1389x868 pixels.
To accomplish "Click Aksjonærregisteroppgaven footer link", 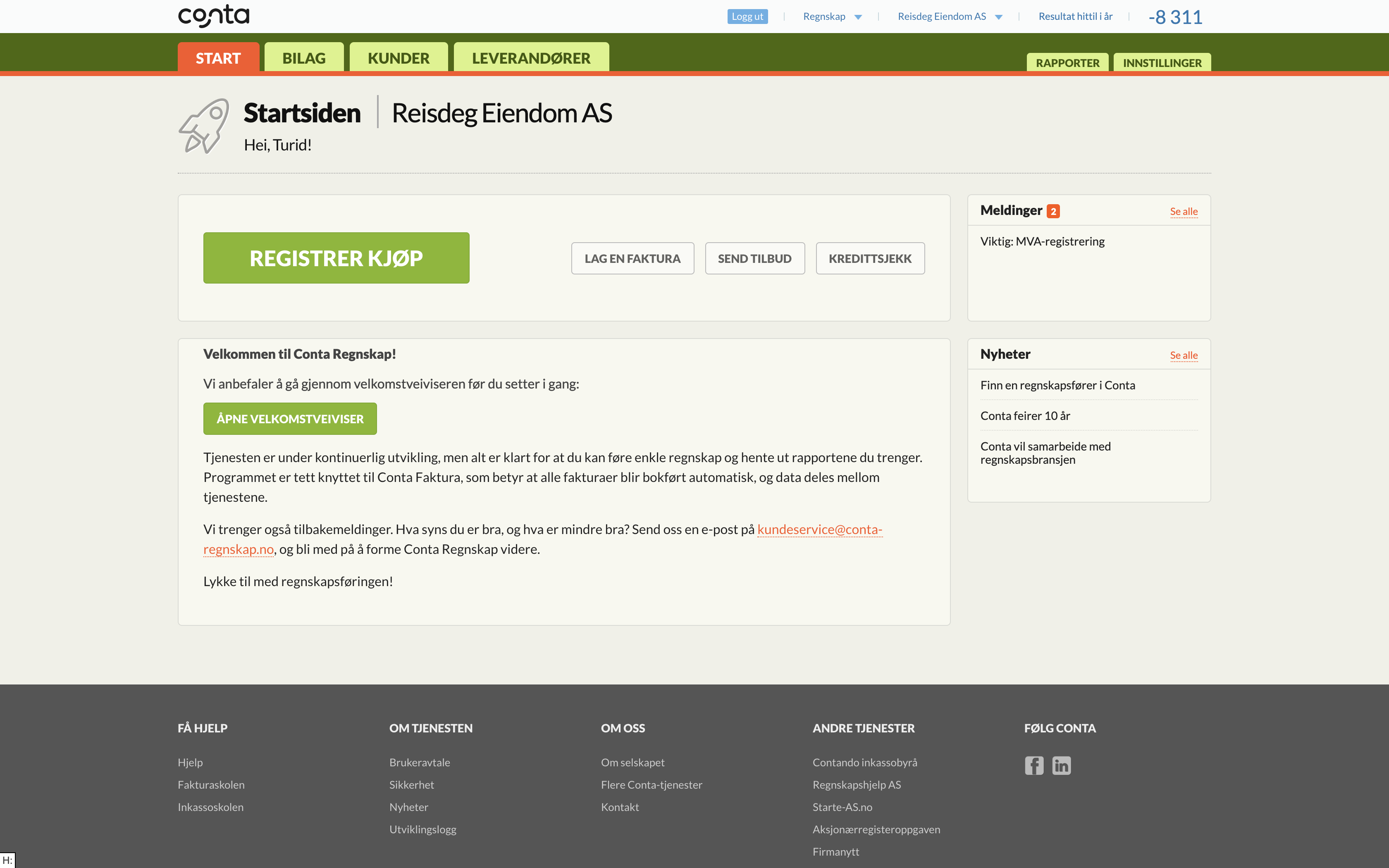I will pos(876,830).
